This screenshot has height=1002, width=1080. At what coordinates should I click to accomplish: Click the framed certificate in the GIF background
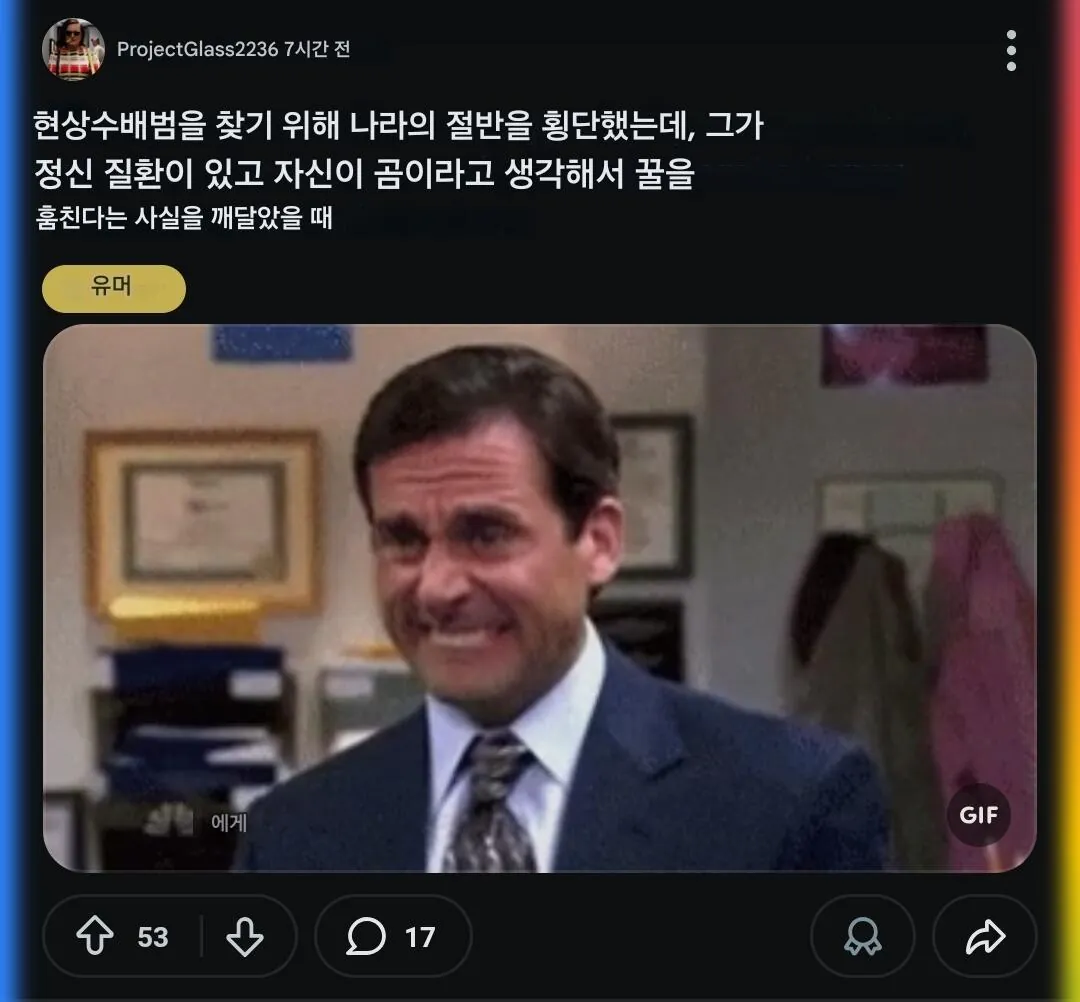click(x=203, y=520)
